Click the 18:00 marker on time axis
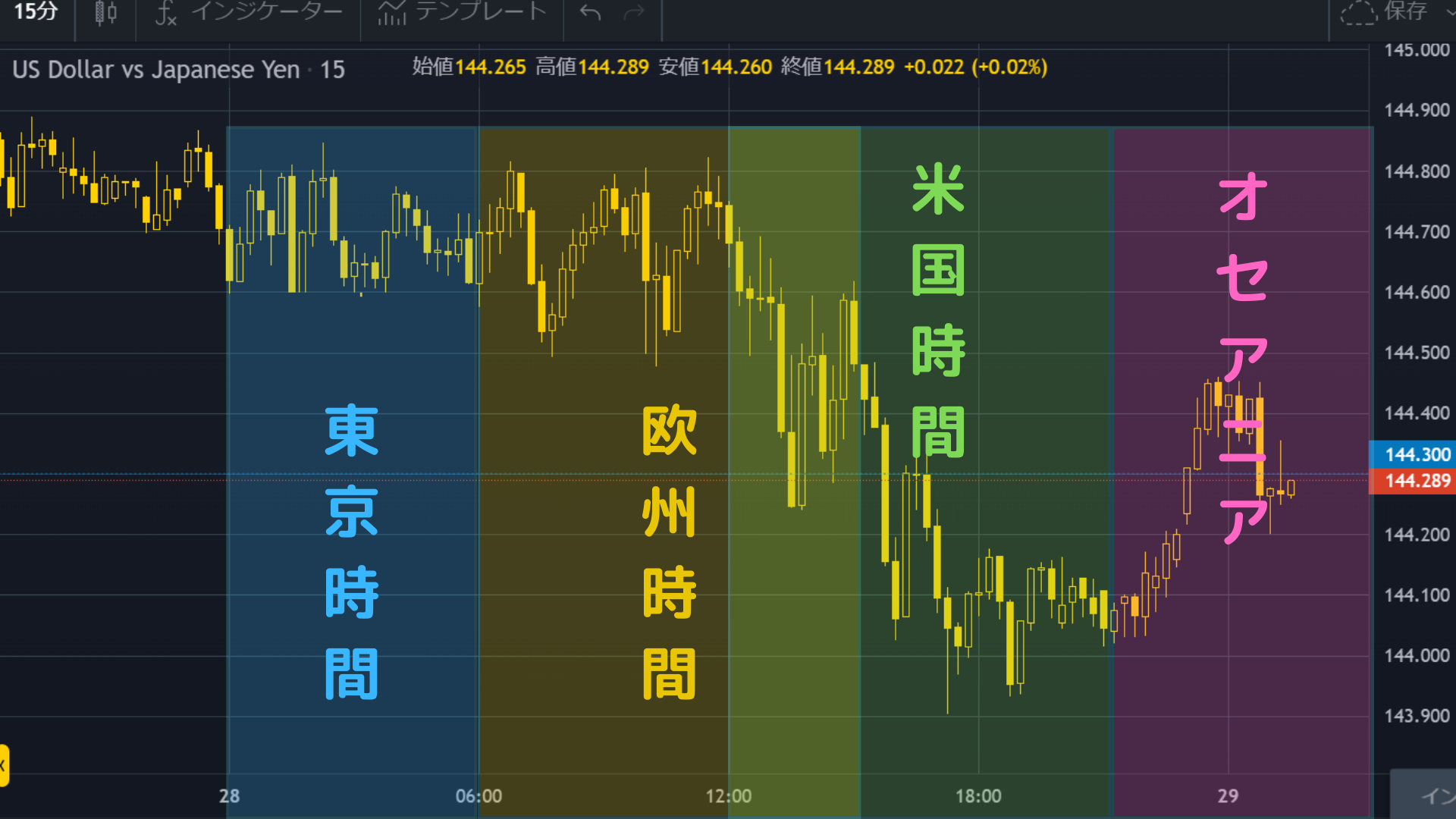Screen dimensions: 1456x819 point(977,796)
